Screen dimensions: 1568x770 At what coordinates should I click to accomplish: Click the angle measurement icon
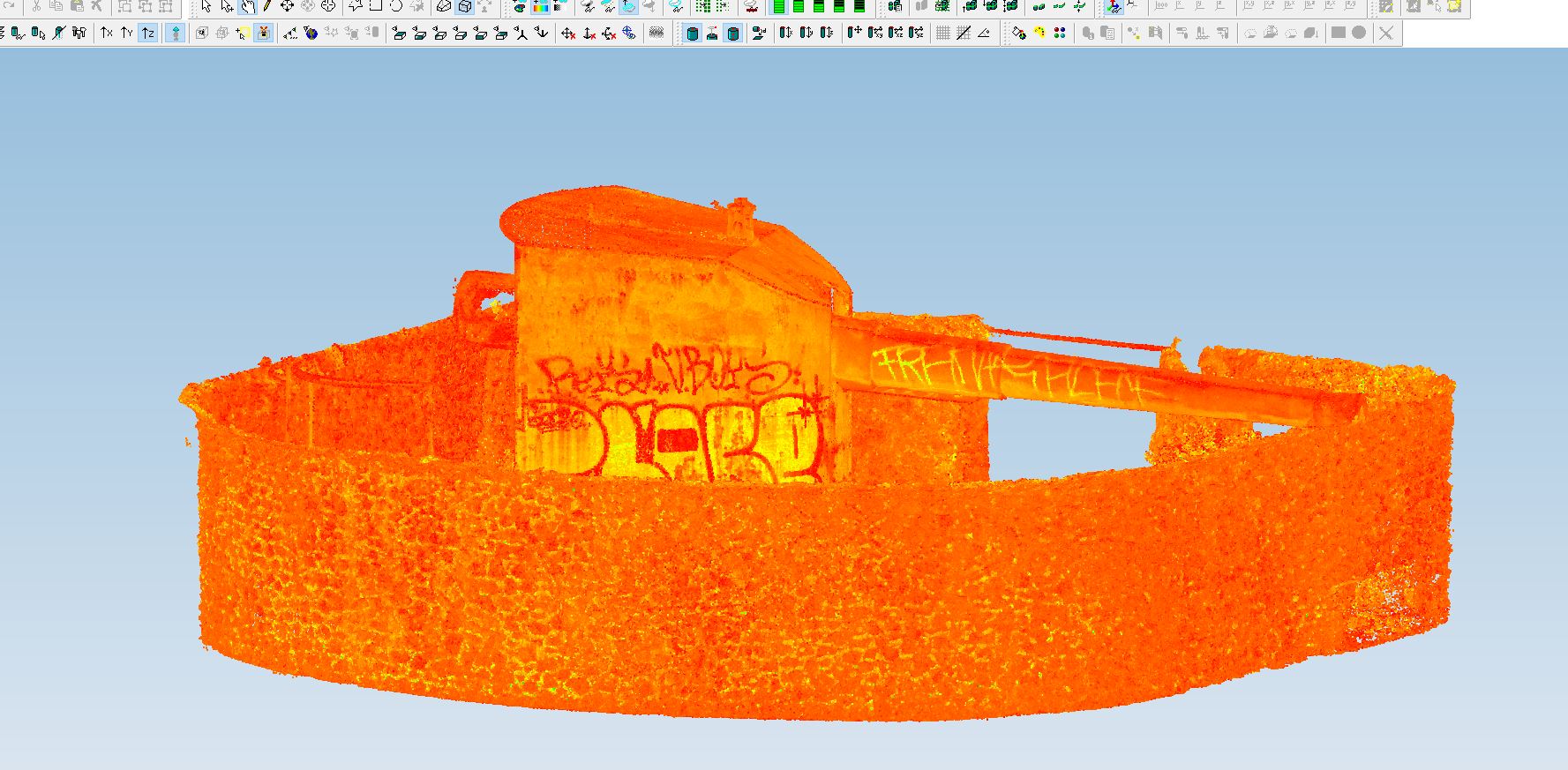[984, 33]
